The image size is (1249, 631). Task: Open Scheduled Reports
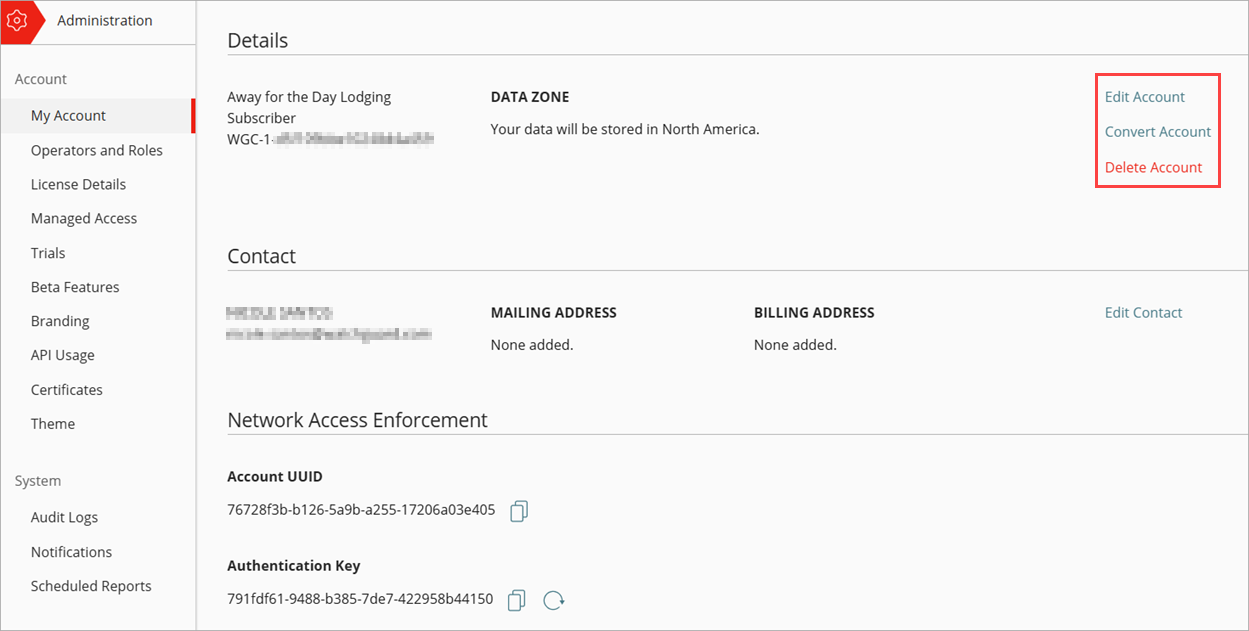91,586
